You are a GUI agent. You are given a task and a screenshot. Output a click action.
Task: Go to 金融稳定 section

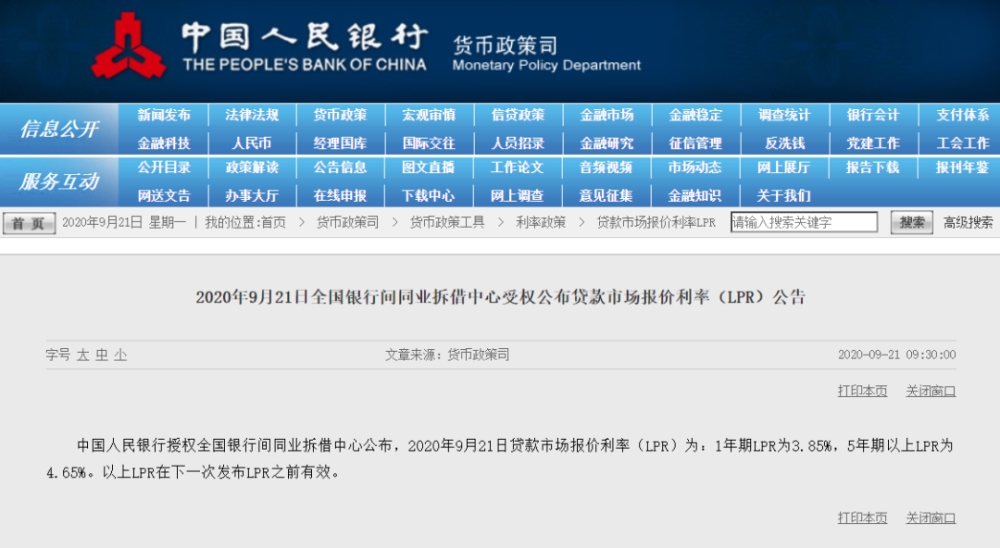pyautogui.click(x=695, y=115)
